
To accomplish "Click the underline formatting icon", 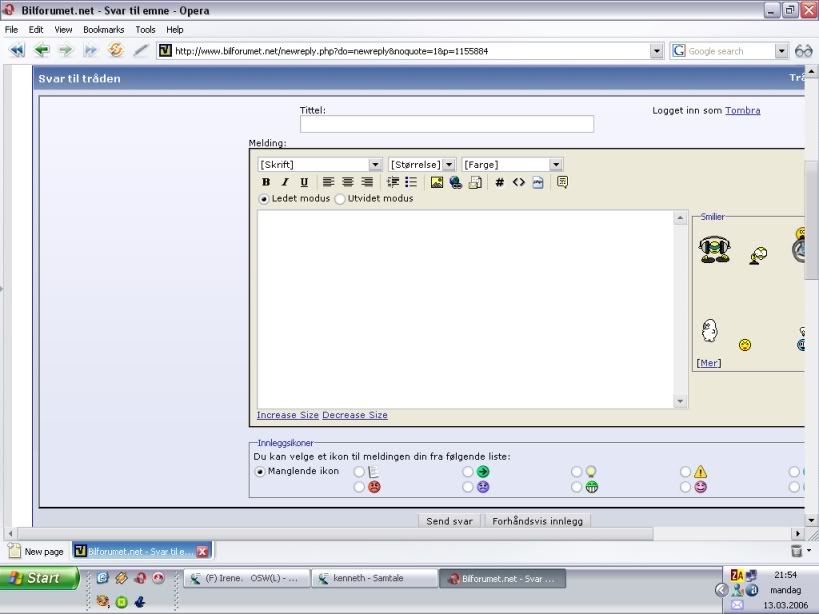I will pos(303,182).
